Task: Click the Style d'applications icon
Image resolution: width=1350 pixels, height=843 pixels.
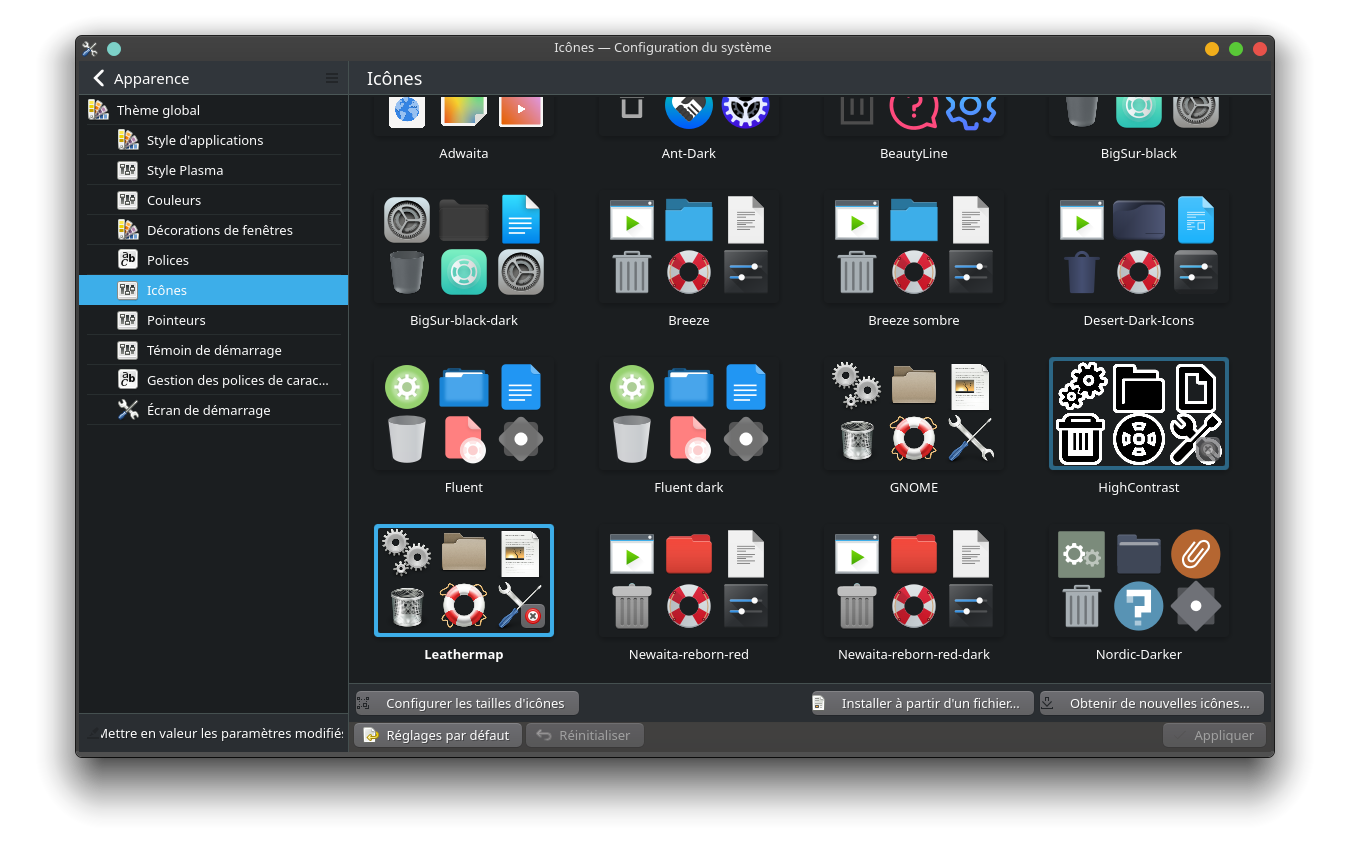Action: click(128, 140)
